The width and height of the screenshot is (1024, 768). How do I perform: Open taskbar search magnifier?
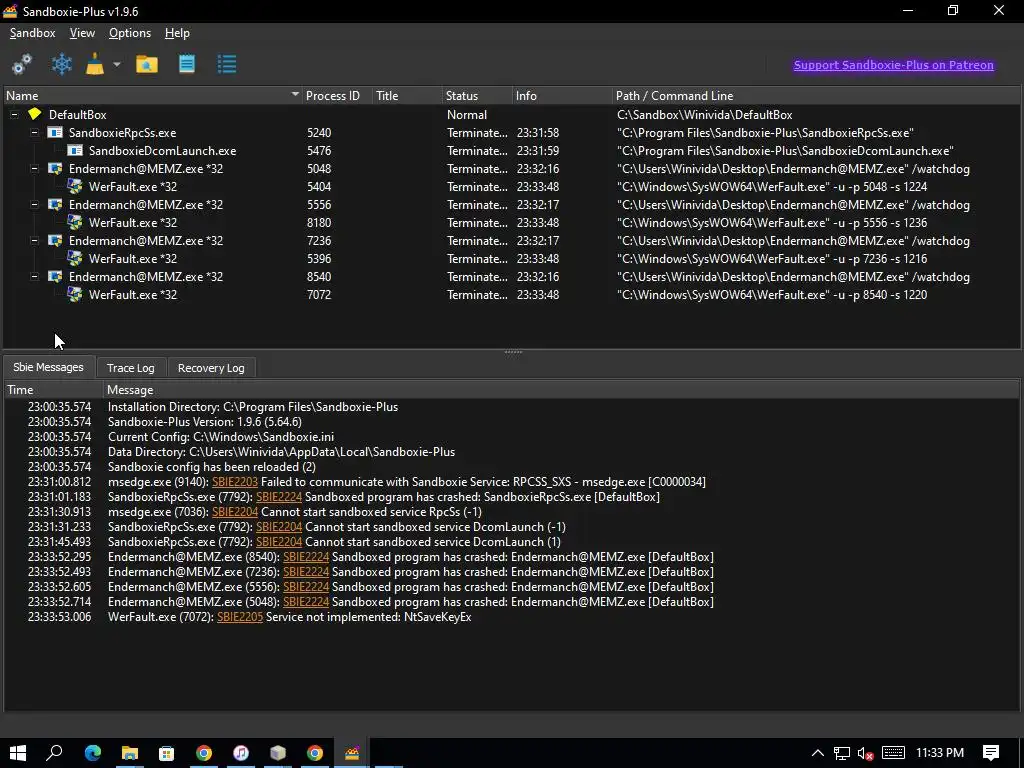point(54,753)
